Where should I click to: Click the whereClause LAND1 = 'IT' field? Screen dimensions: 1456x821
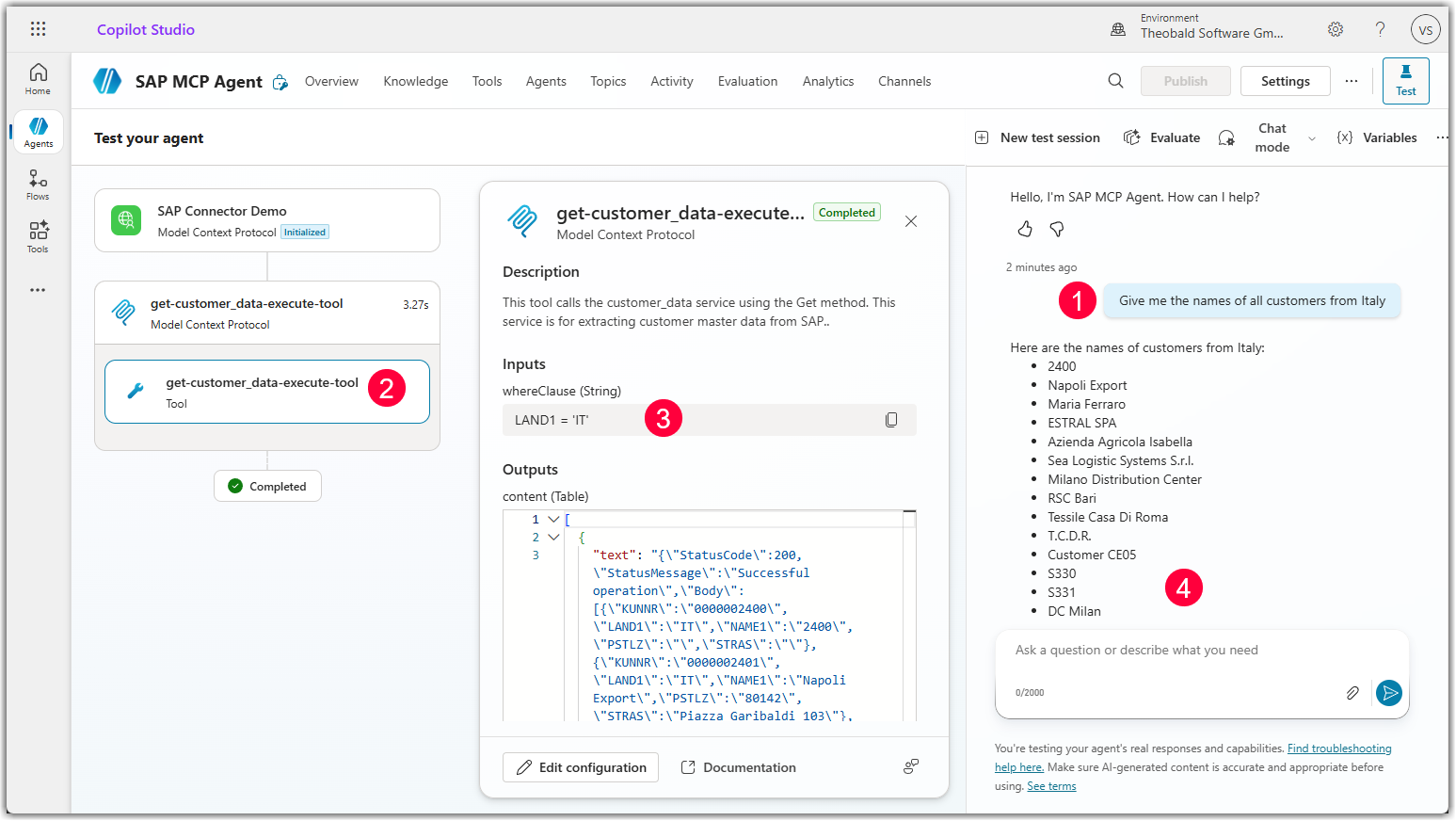coord(710,420)
